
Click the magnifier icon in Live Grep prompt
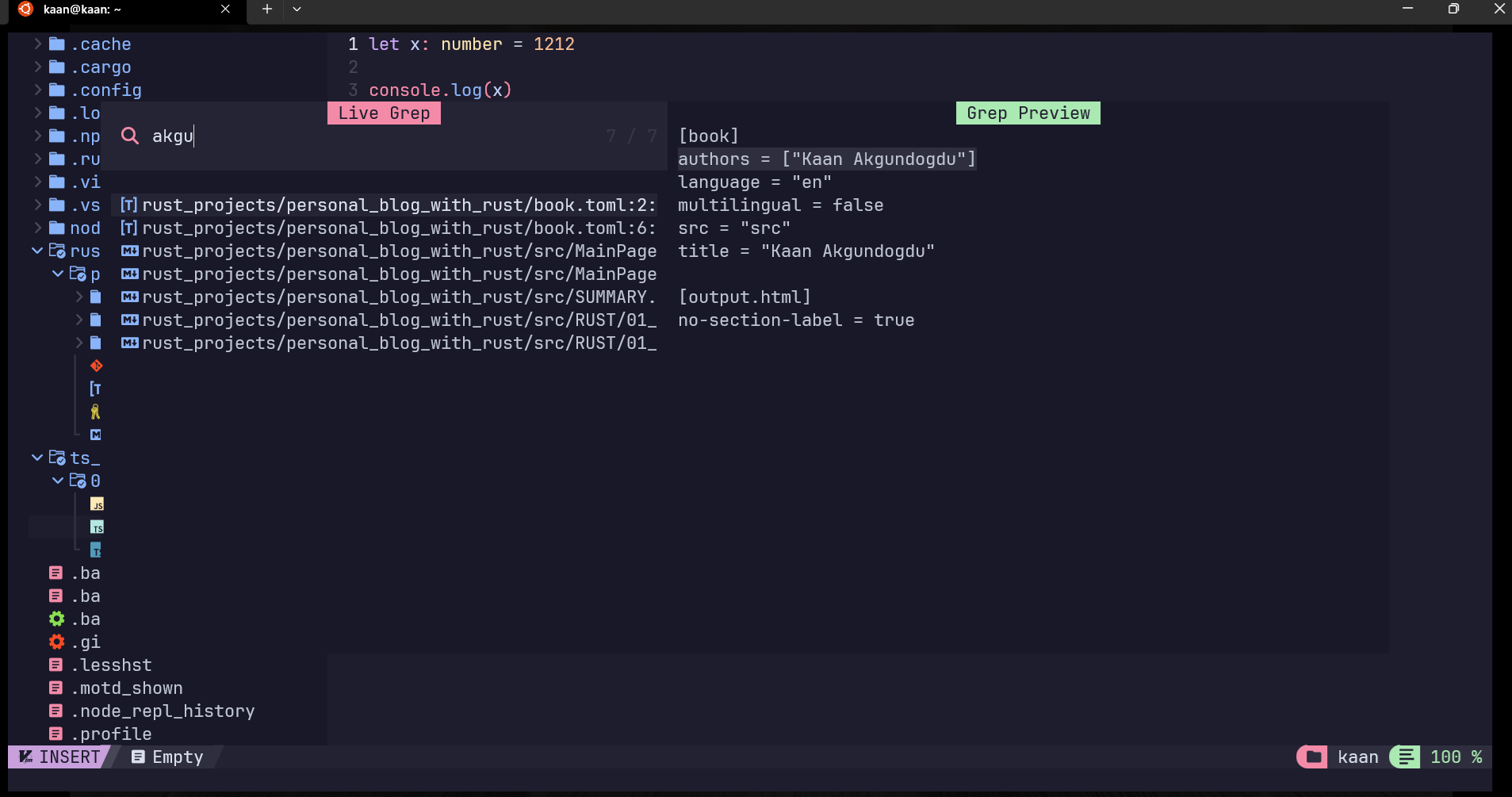[129, 136]
